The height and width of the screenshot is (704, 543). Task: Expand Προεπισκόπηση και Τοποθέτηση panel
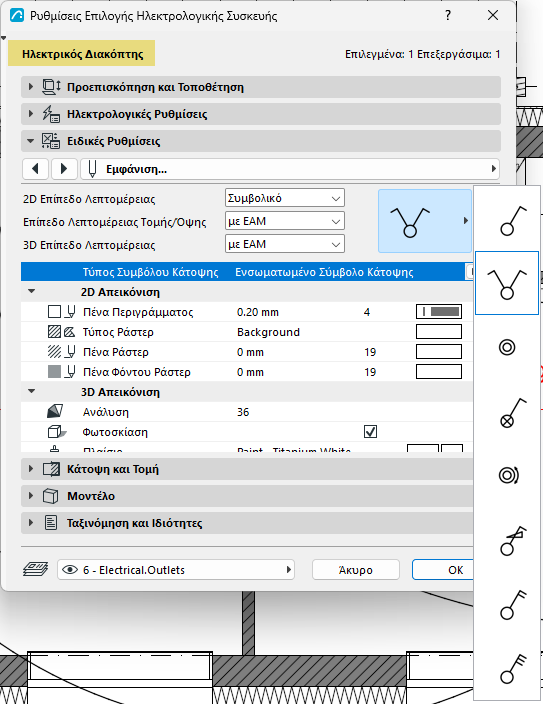pyautogui.click(x=260, y=87)
